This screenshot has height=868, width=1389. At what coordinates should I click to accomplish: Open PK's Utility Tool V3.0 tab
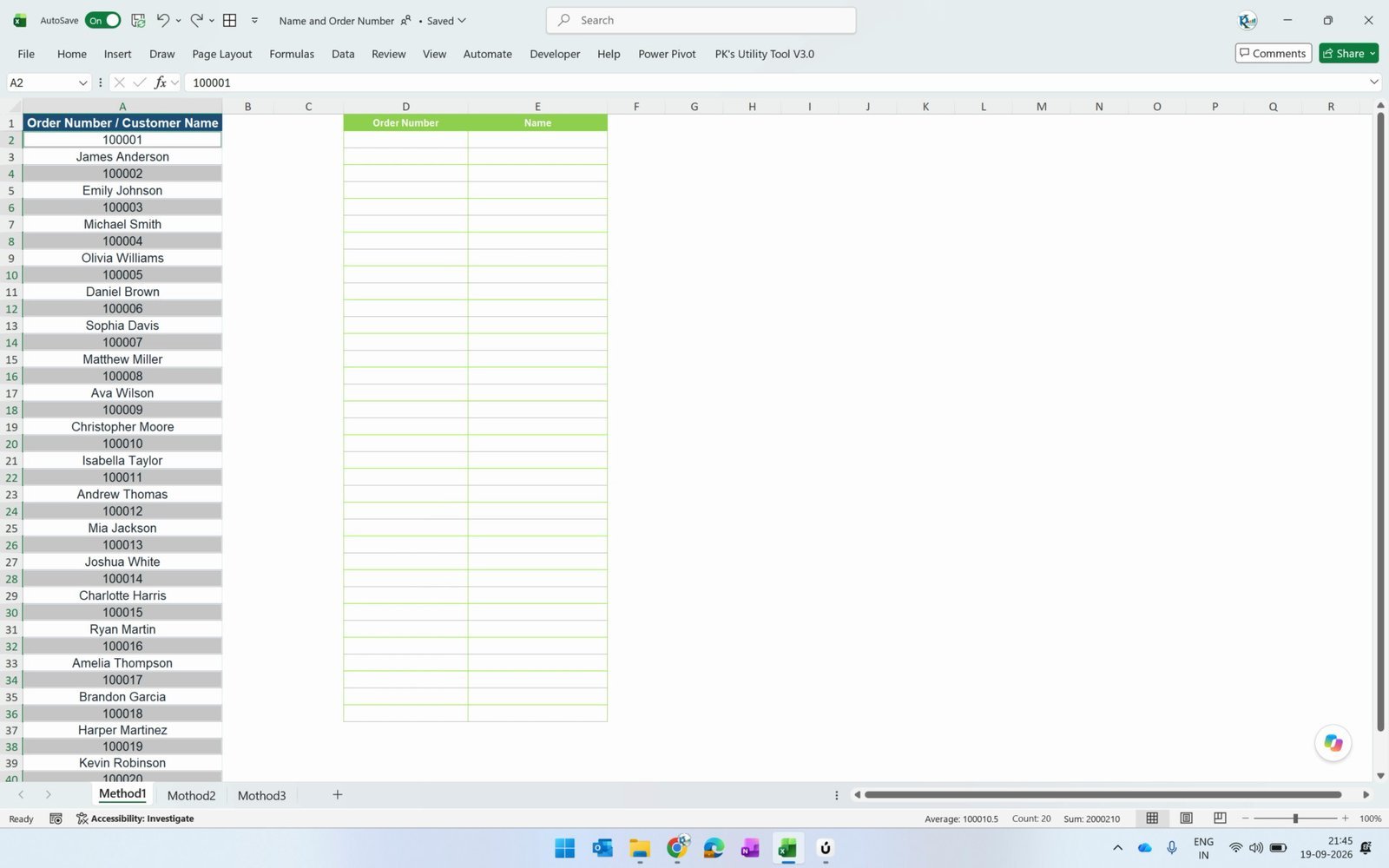pyautogui.click(x=765, y=54)
